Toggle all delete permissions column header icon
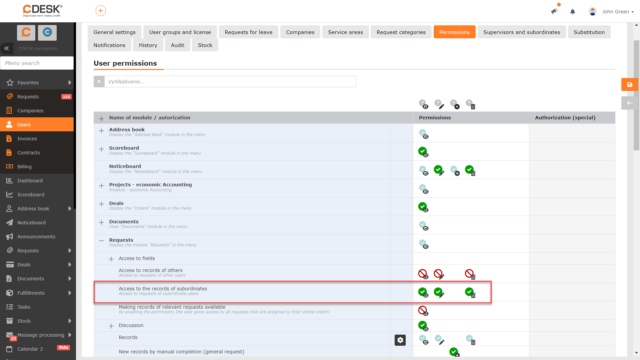The image size is (640, 360). [470, 104]
